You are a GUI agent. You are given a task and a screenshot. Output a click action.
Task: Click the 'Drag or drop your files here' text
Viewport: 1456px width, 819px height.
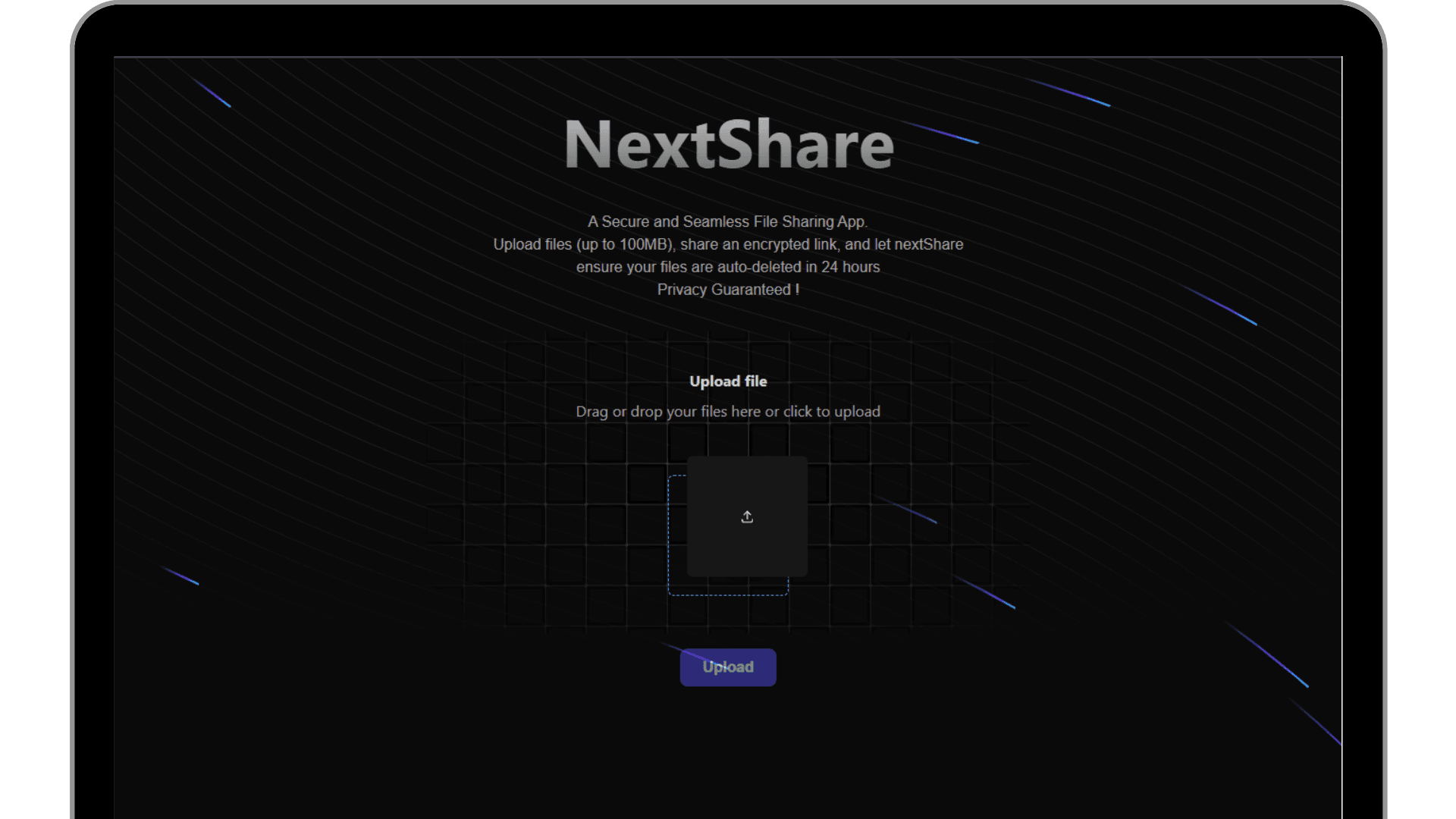click(x=728, y=411)
